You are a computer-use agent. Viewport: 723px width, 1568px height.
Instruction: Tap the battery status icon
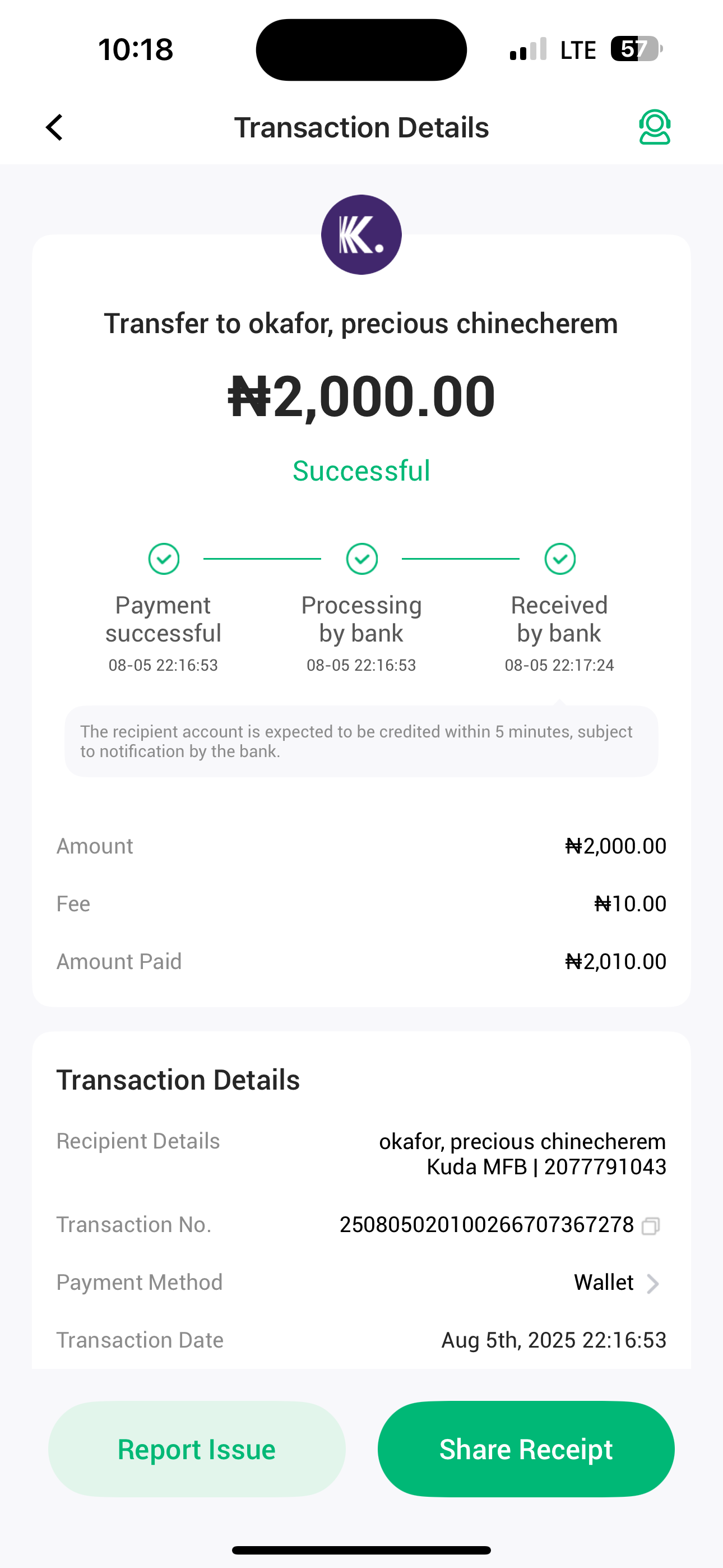(x=637, y=49)
